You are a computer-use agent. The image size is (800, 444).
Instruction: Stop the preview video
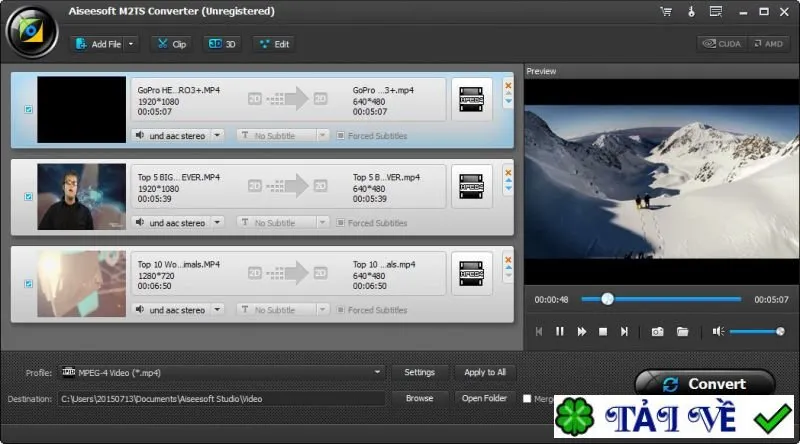(x=603, y=332)
